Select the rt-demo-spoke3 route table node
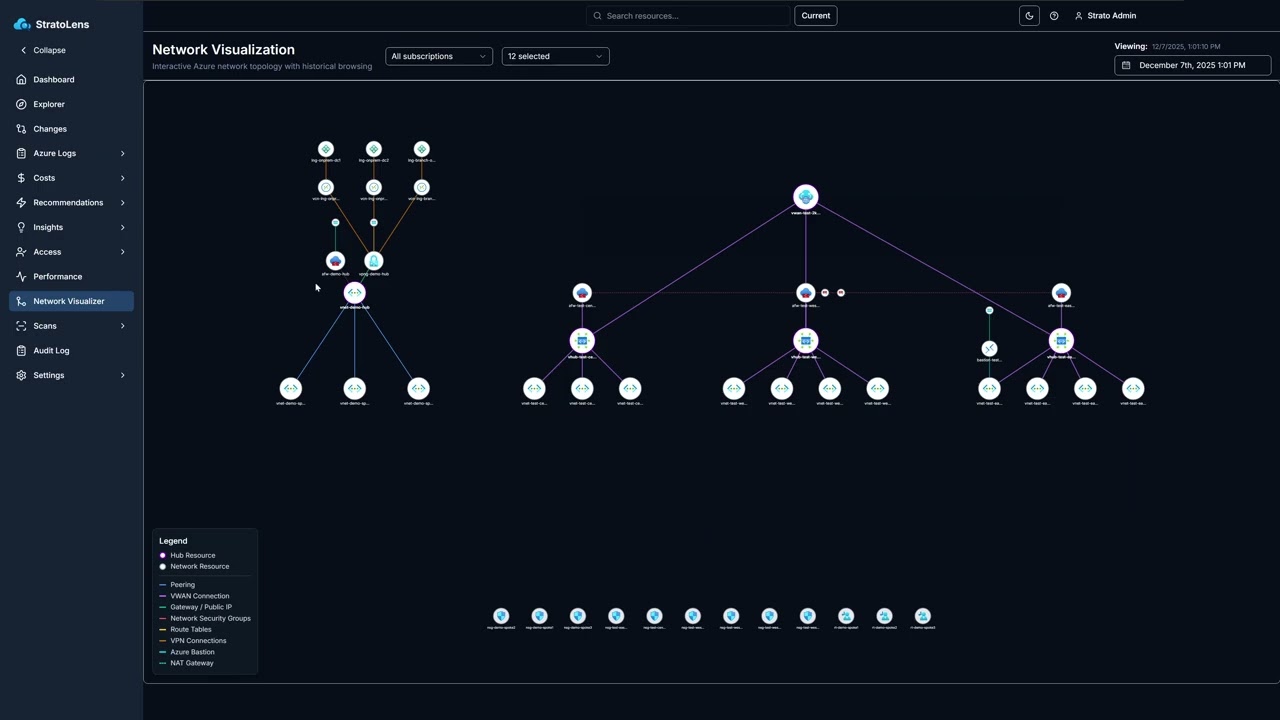This screenshot has height=720, width=1280. click(x=923, y=616)
